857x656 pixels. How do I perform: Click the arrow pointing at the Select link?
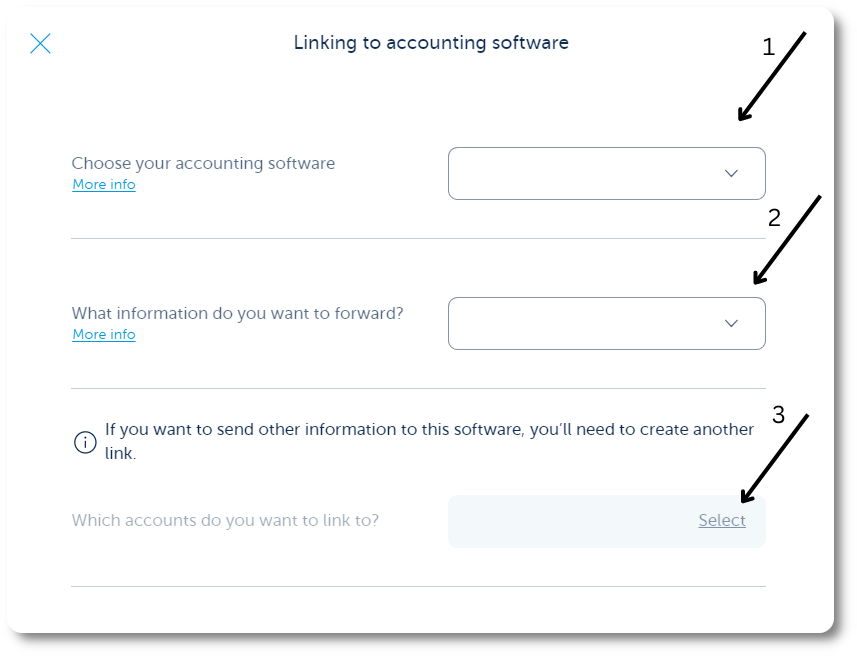coord(774,458)
